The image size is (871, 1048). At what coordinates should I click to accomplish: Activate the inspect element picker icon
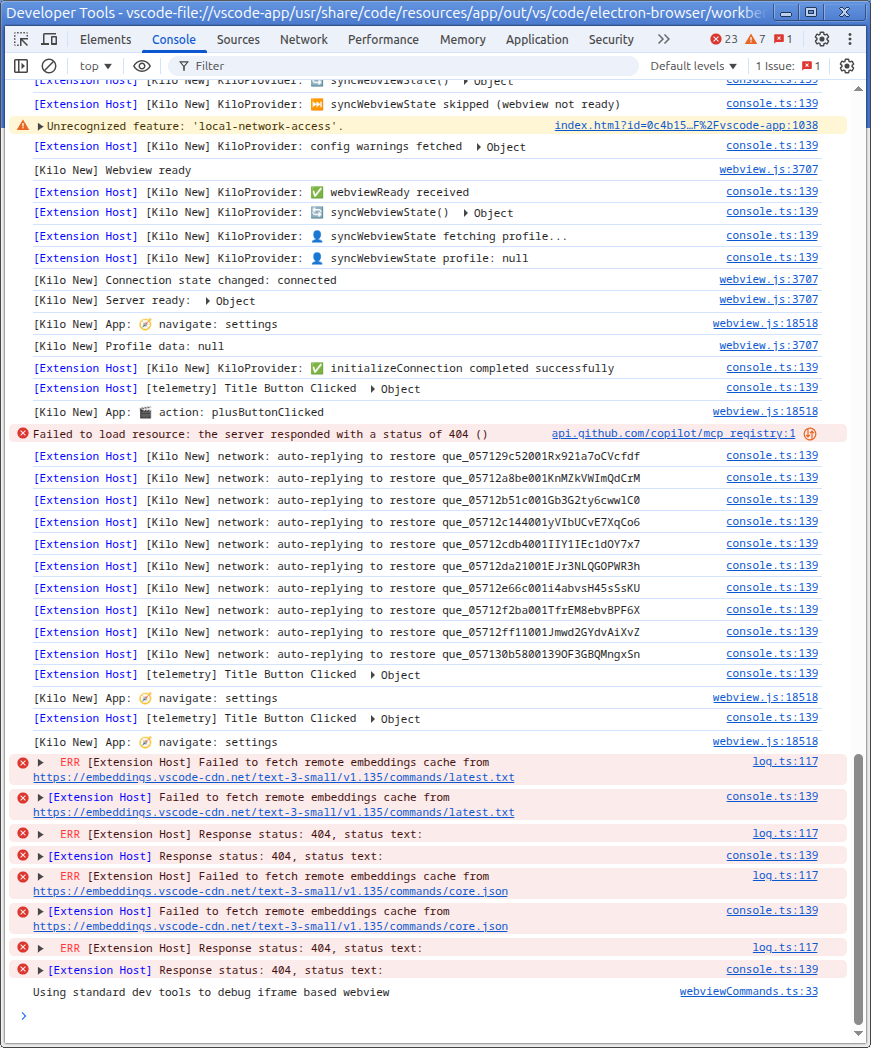(21, 39)
